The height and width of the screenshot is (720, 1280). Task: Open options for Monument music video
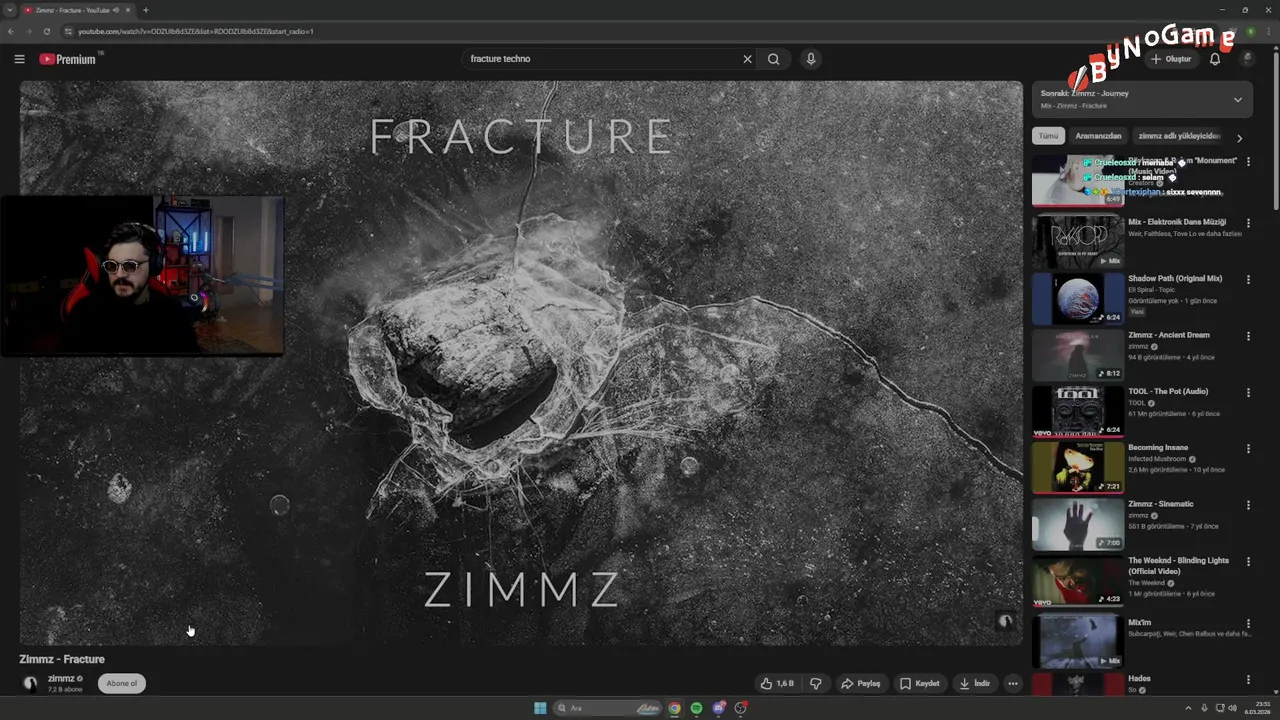pyautogui.click(x=1248, y=162)
